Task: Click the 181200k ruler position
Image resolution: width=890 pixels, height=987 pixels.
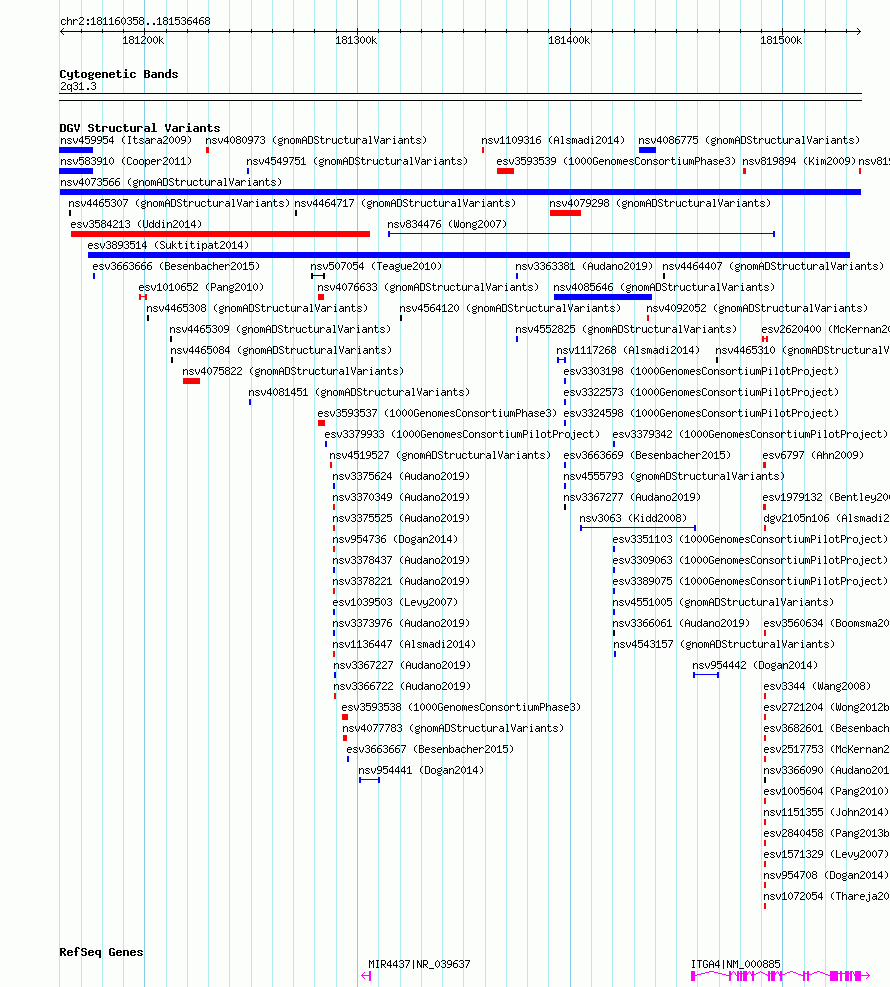Action: [x=143, y=40]
